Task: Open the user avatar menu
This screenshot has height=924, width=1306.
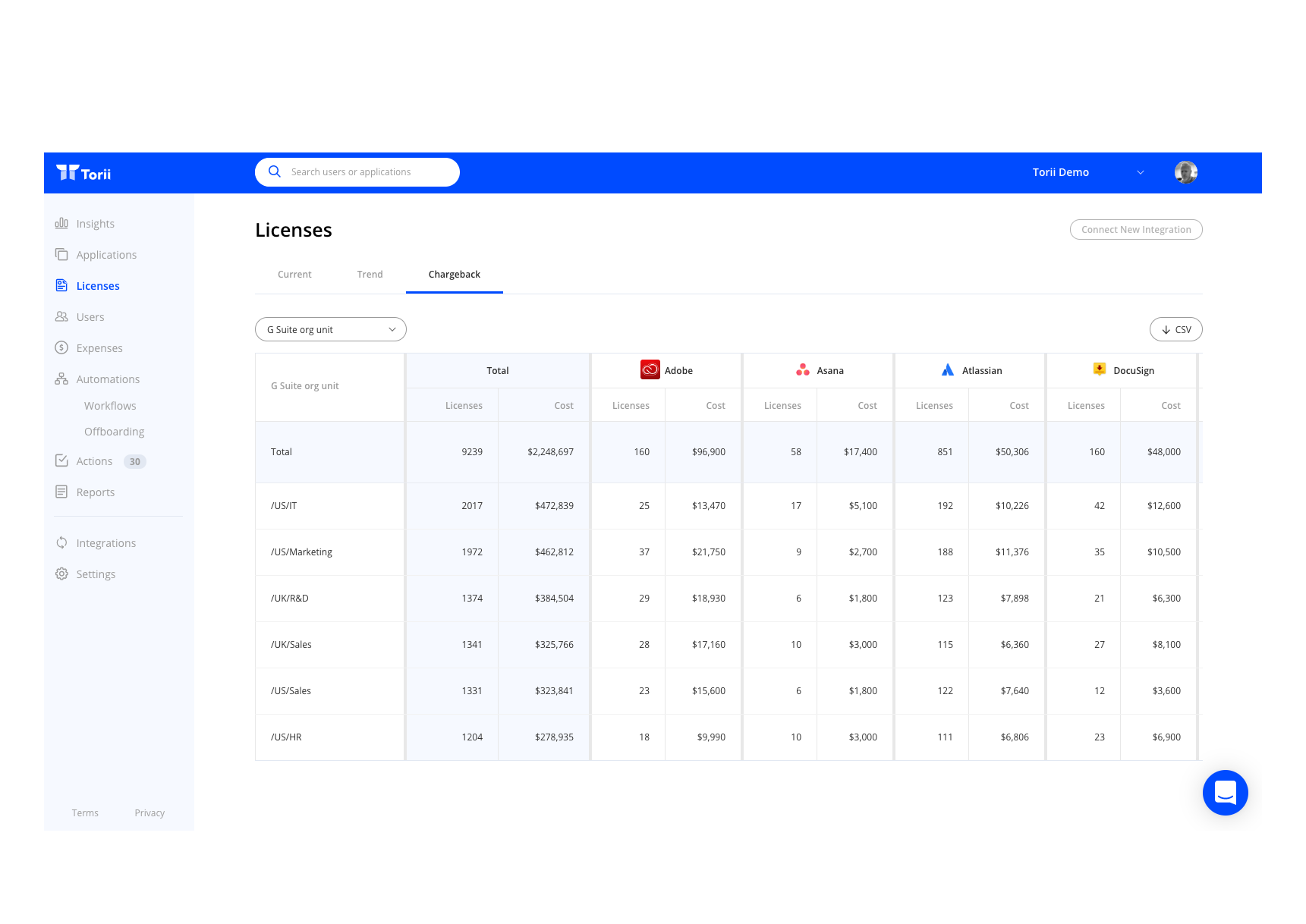Action: [1185, 172]
